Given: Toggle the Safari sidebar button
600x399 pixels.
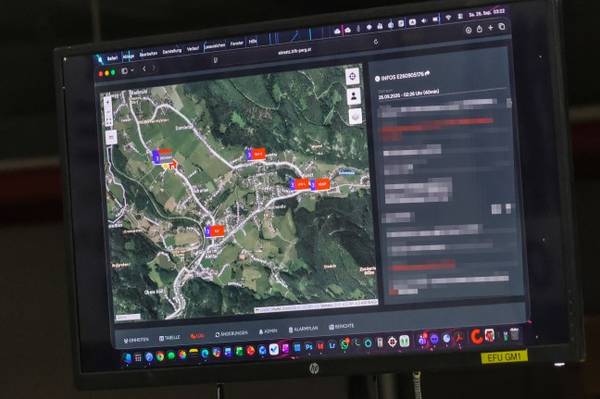Looking at the screenshot, I should [124, 71].
